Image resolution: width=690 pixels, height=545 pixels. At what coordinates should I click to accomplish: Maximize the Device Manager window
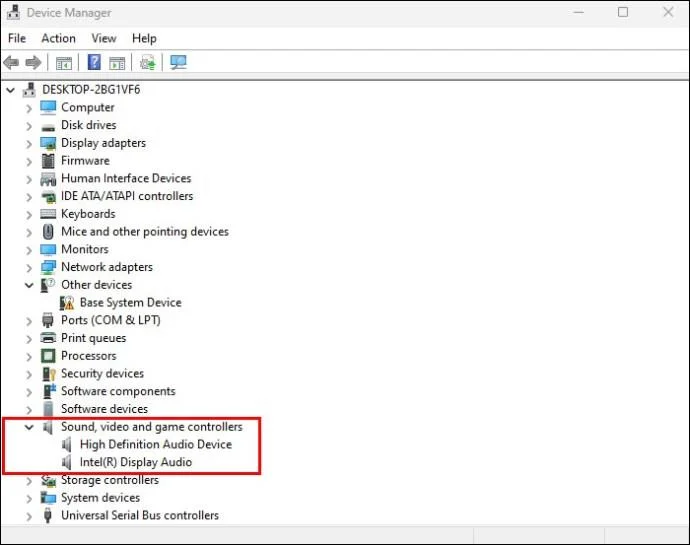[623, 12]
